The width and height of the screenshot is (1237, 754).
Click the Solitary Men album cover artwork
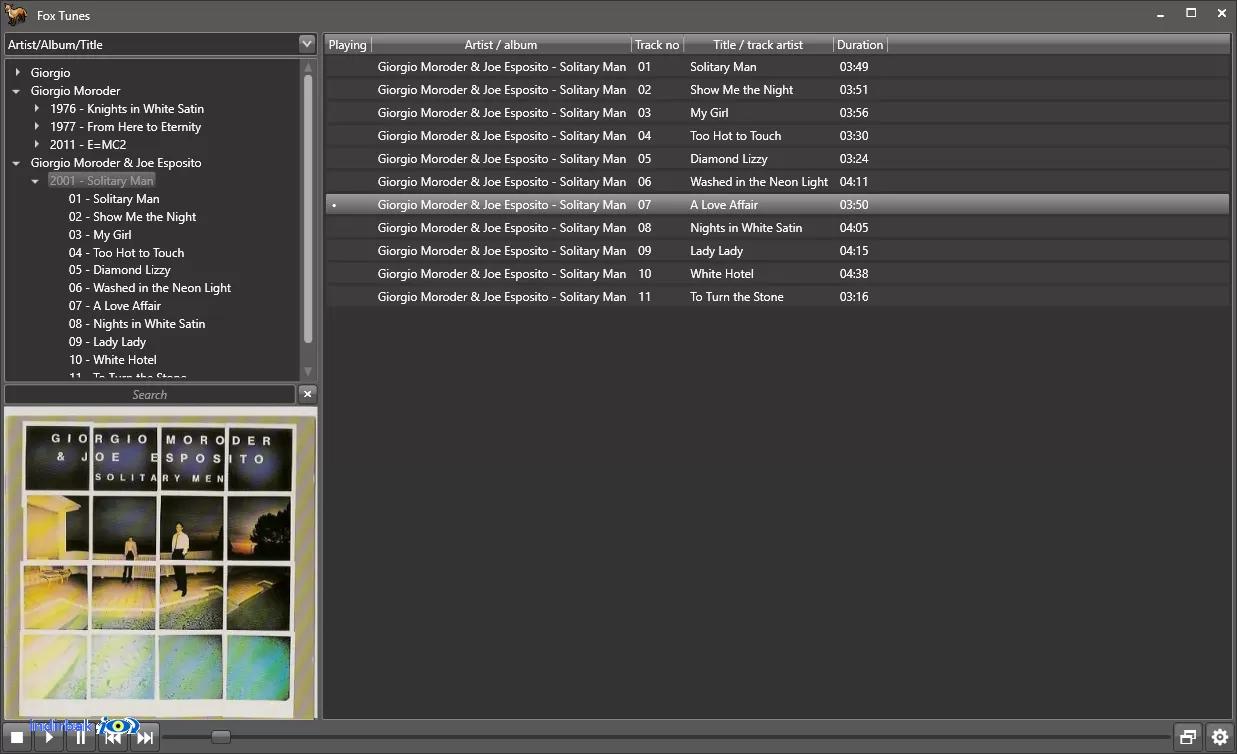[161, 562]
